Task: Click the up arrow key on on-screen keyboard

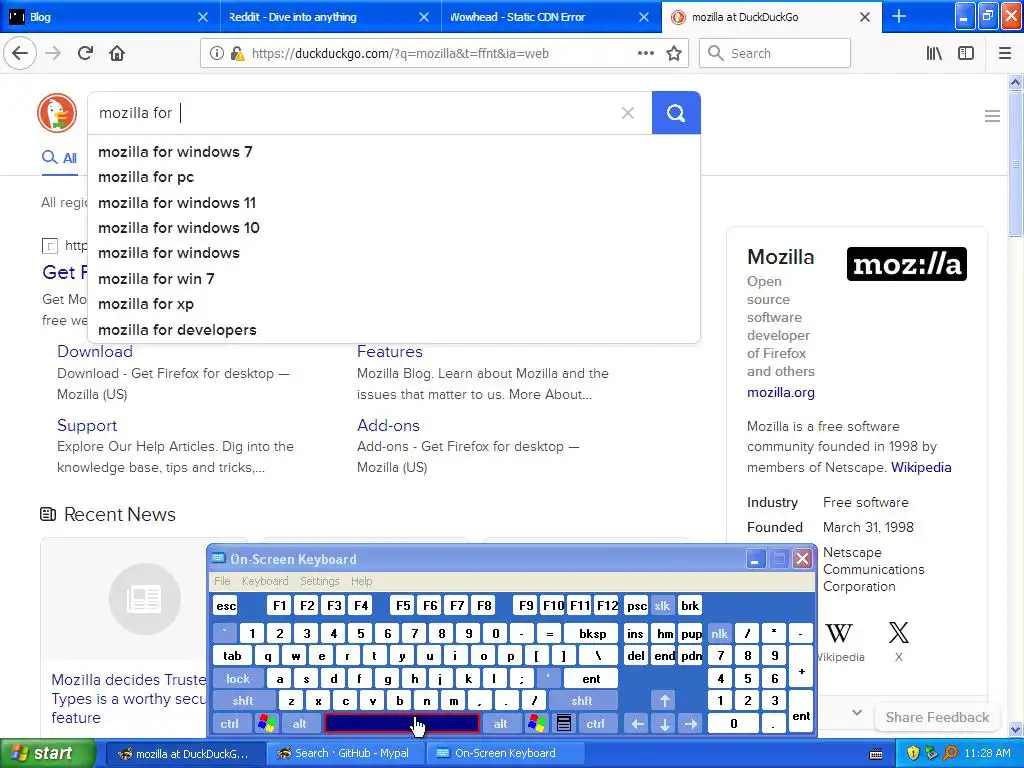Action: click(664, 701)
